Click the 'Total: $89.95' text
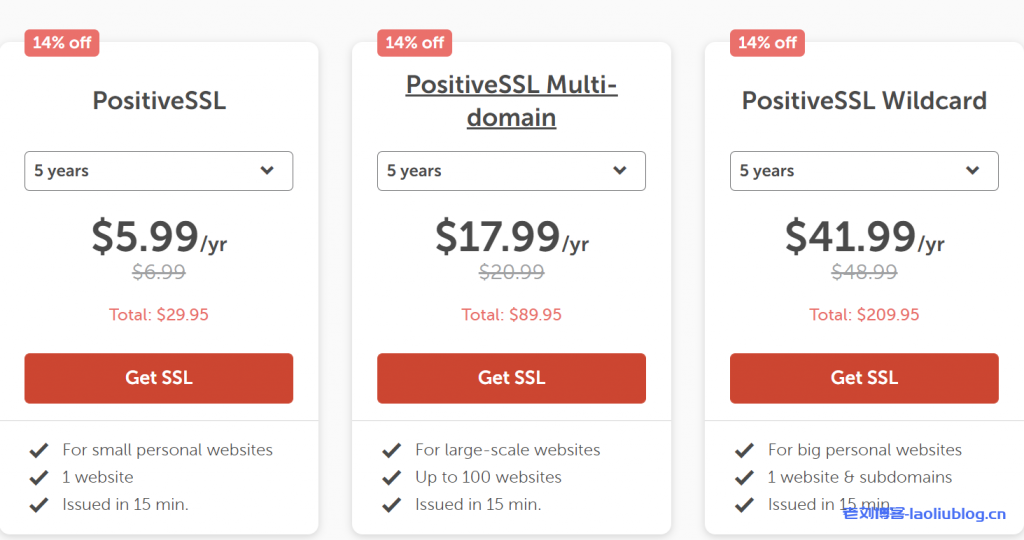1024x540 pixels. coord(511,315)
